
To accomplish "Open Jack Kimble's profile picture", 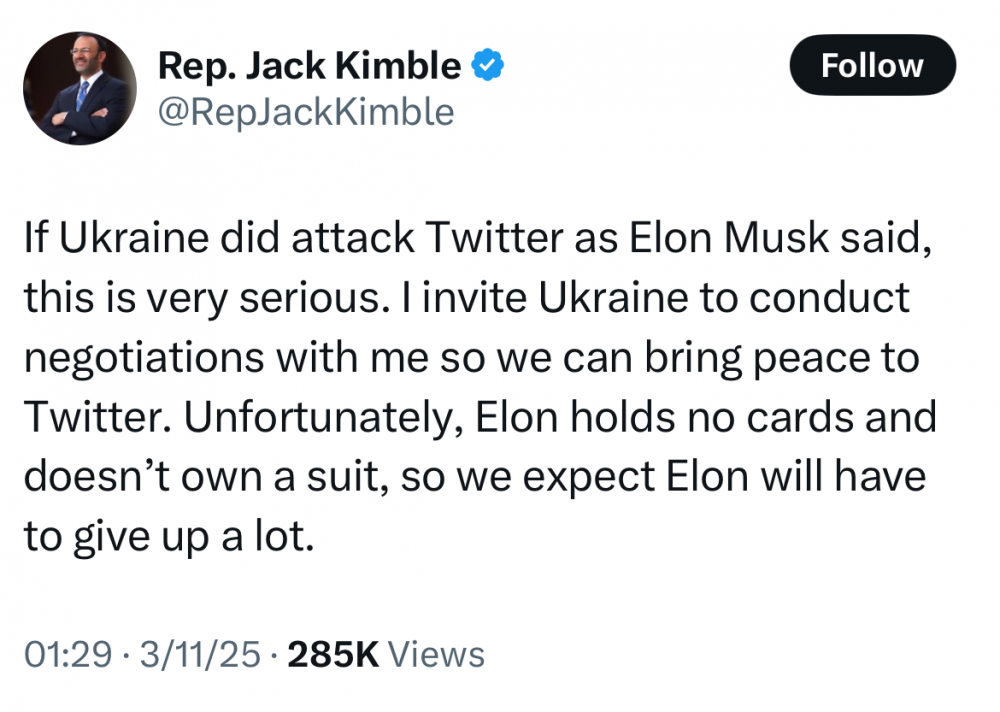I will coord(79,88).
